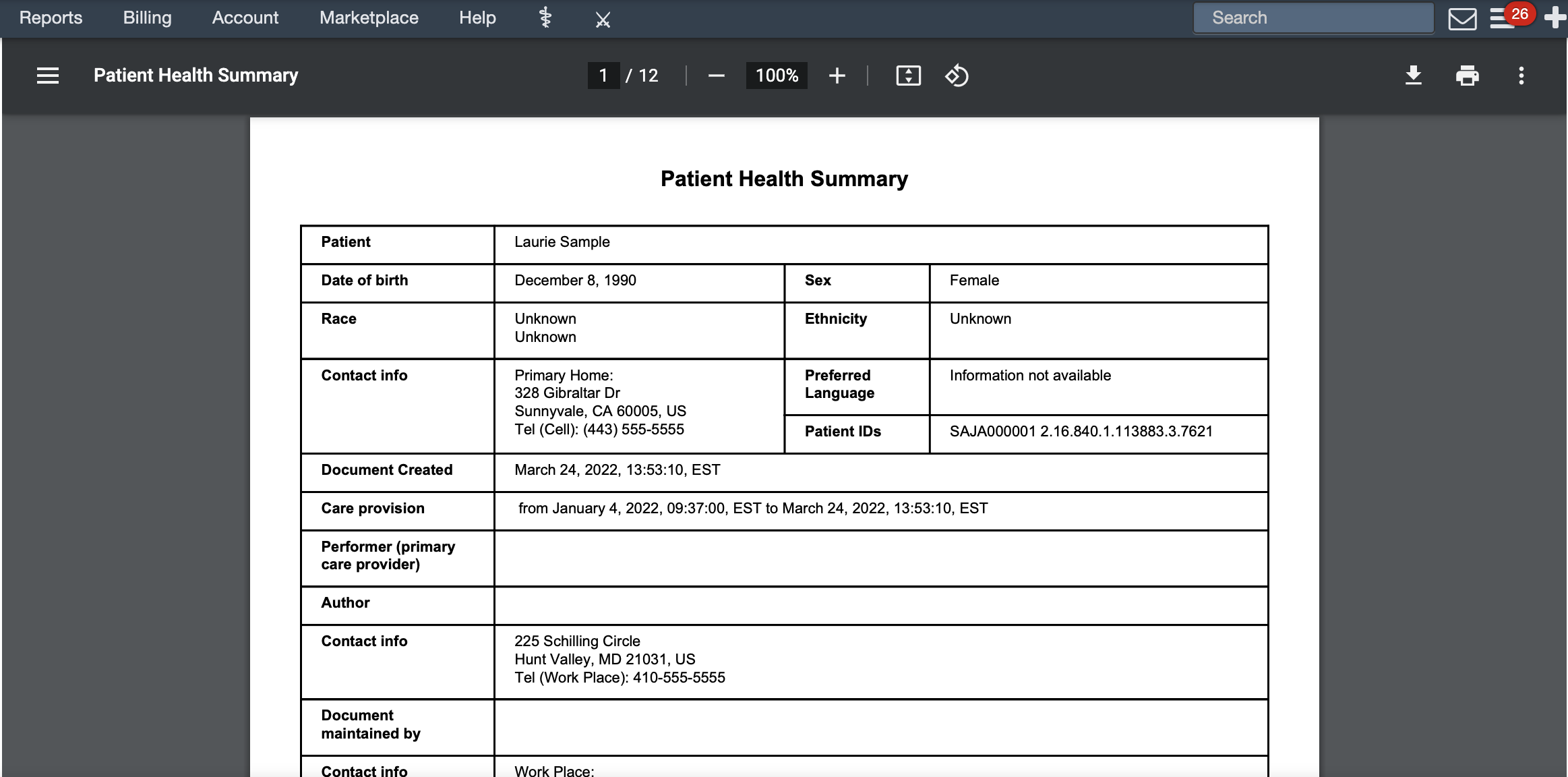Open the Marketplace menu

[369, 18]
